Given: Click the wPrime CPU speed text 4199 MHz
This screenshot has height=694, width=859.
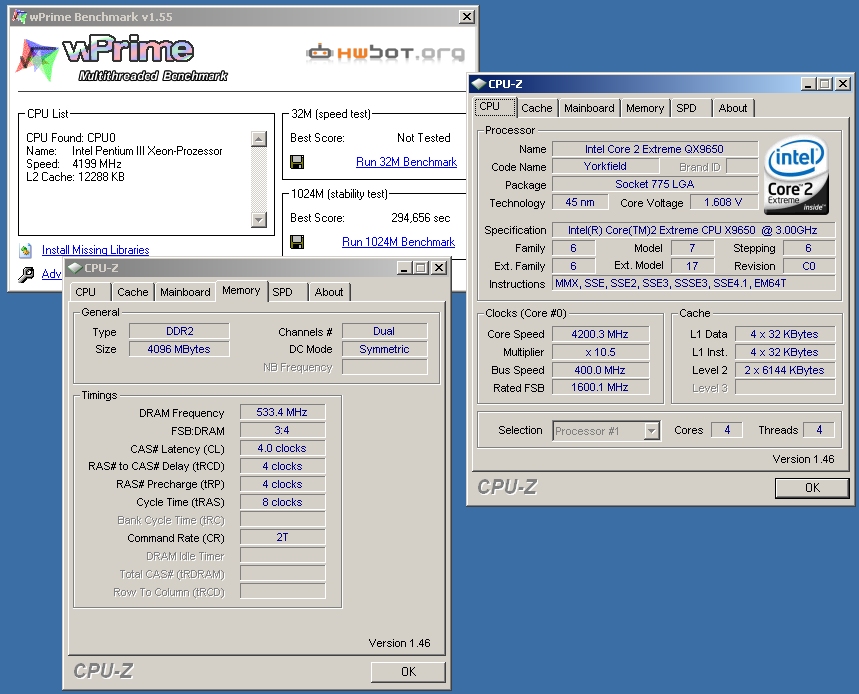Looking at the screenshot, I should pyautogui.click(x=97, y=164).
